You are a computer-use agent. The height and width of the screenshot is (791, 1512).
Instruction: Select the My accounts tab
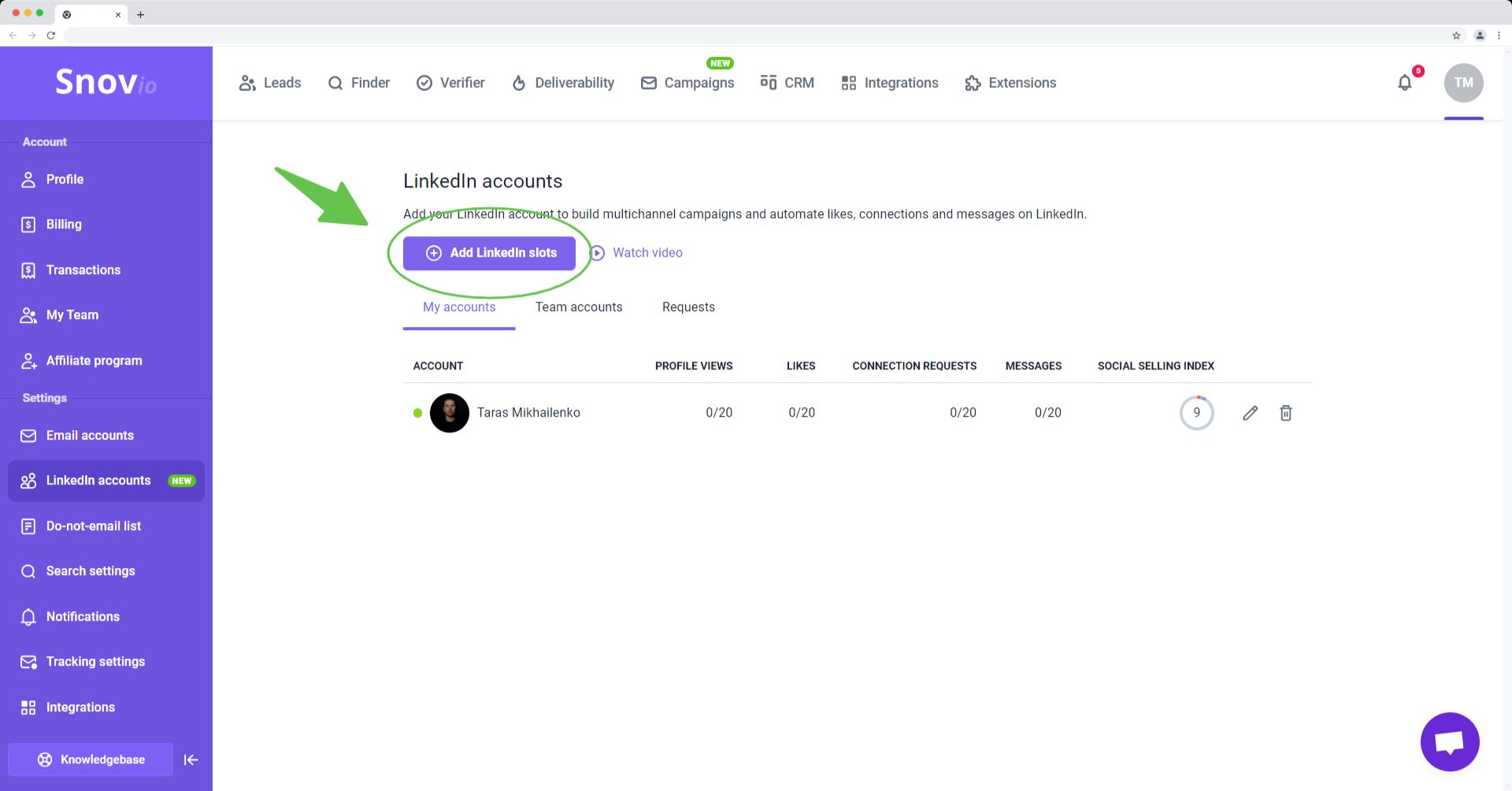click(x=459, y=307)
